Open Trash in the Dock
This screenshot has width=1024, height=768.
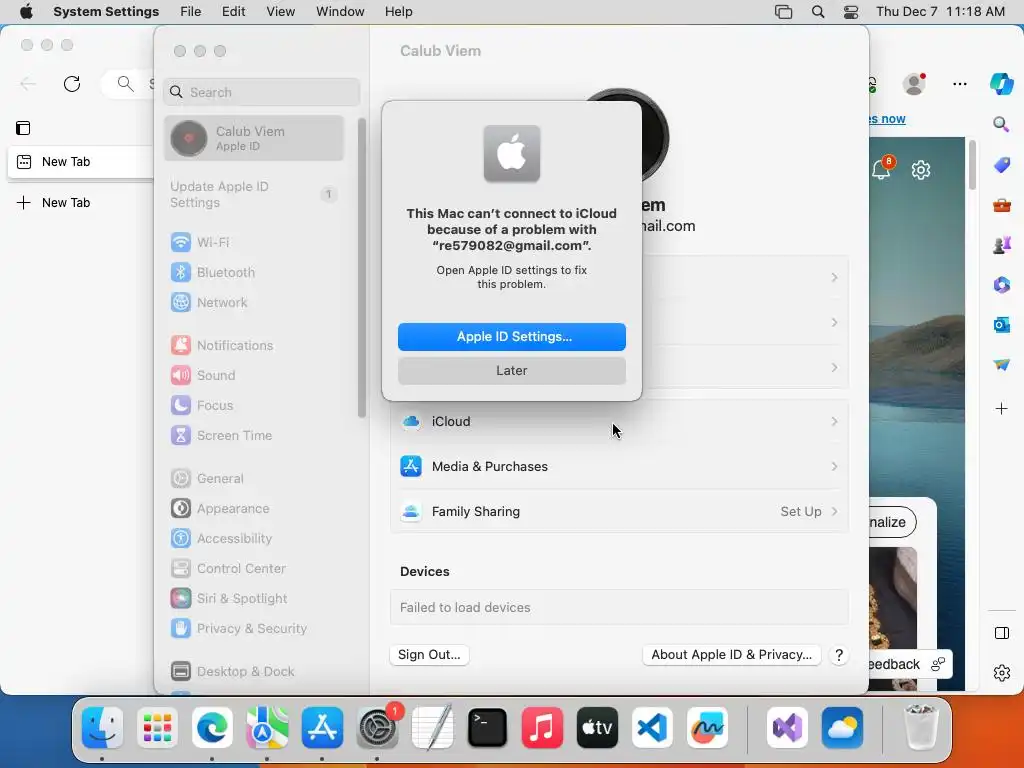(x=921, y=728)
